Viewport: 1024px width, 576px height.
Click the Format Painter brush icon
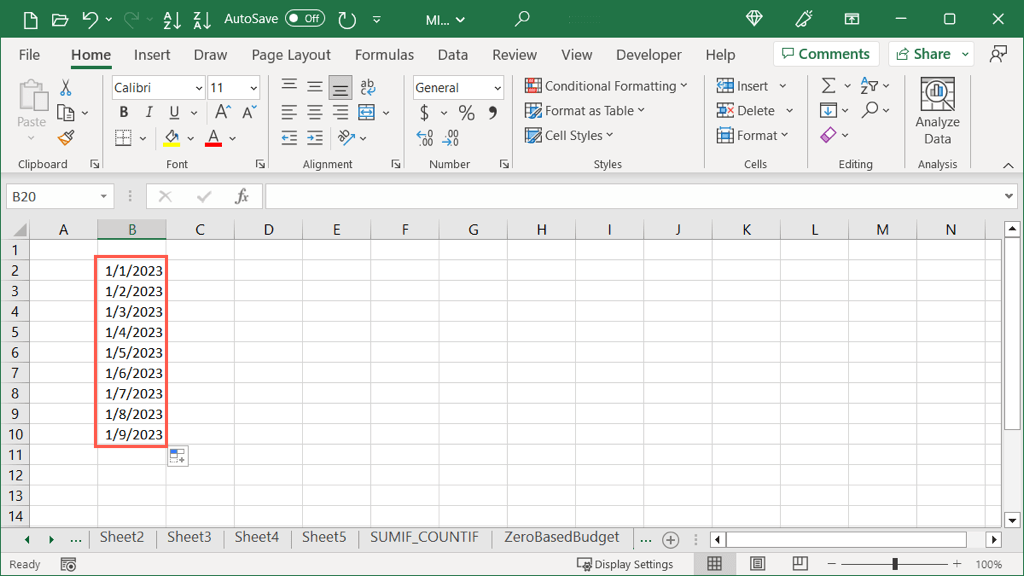pyautogui.click(x=65, y=137)
